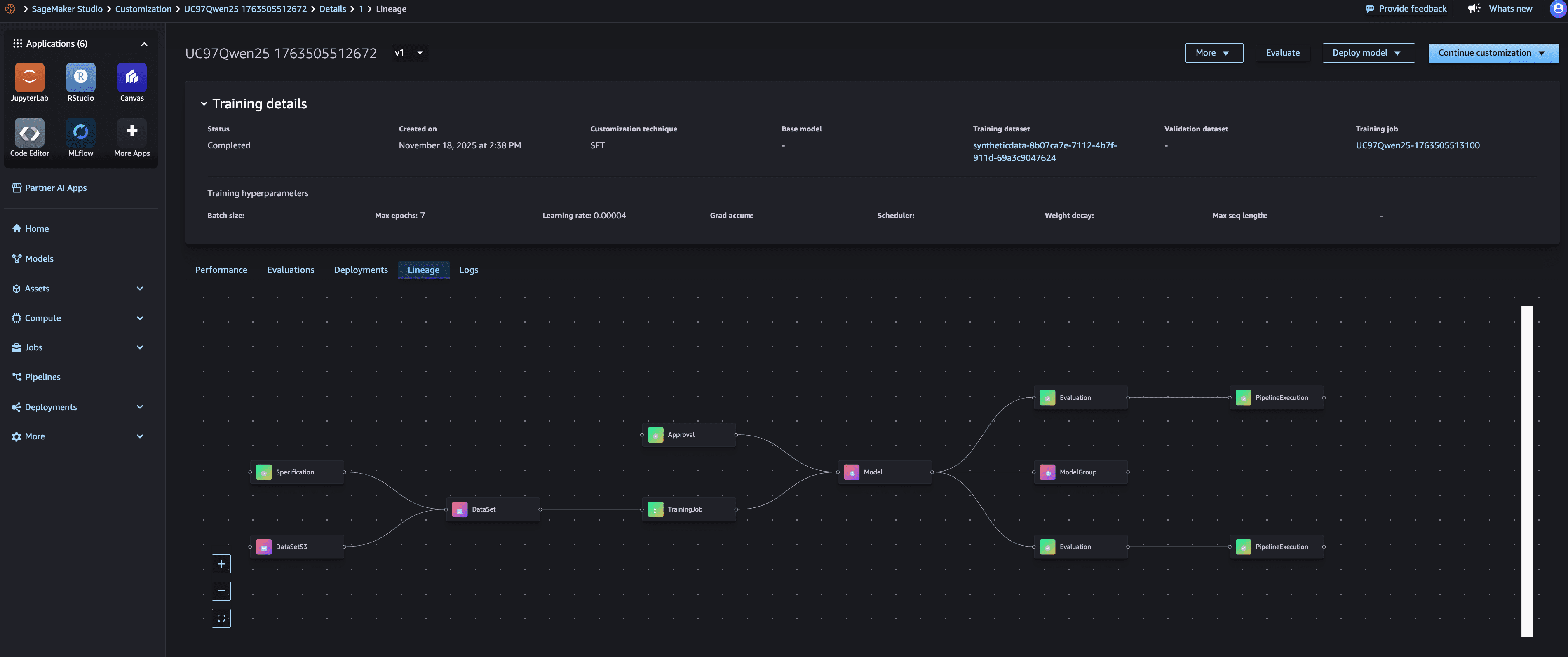Launch the MLflow application icon
Image resolution: width=1568 pixels, height=657 pixels.
(x=80, y=133)
